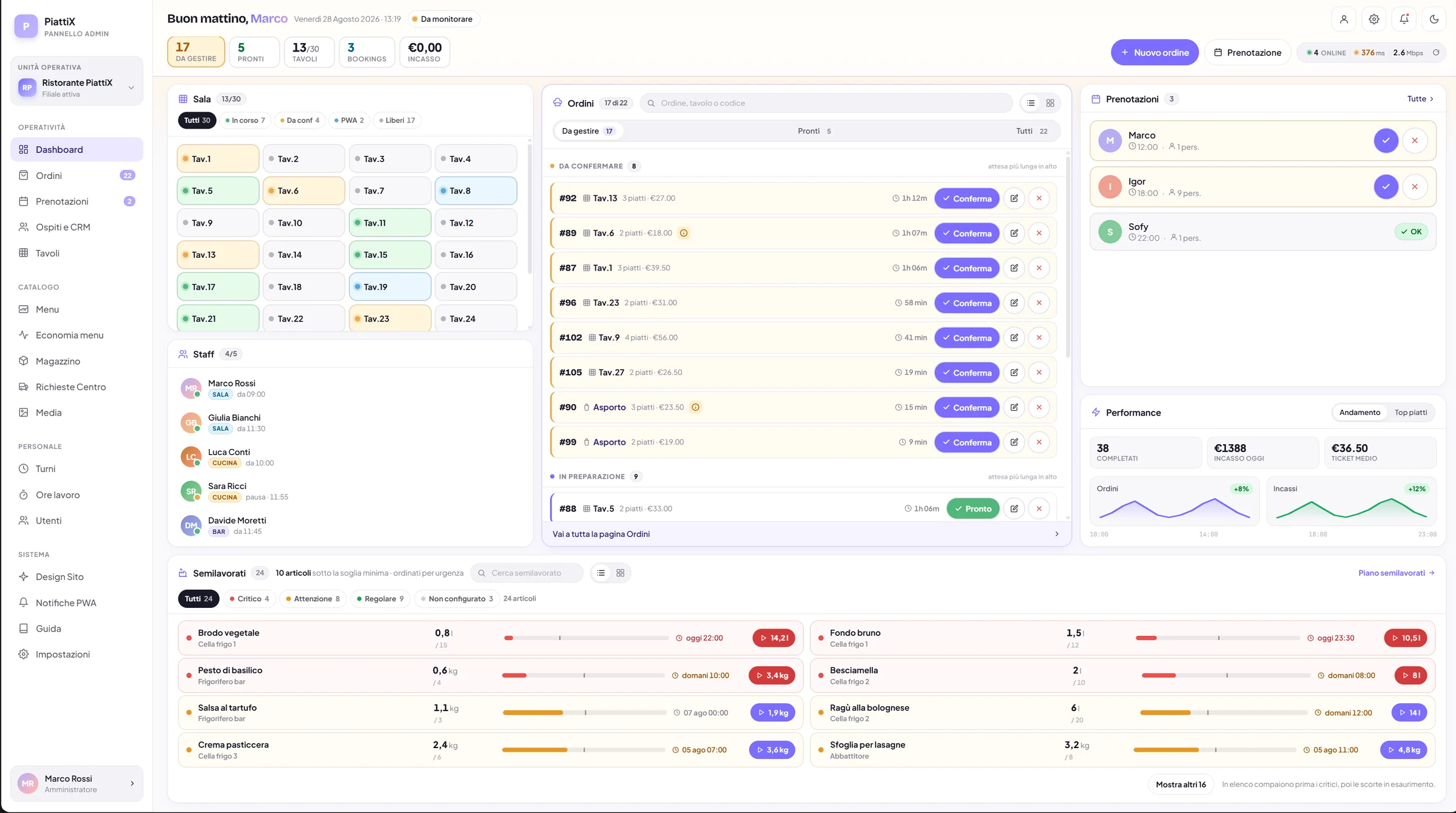Switch Performance to Andamento tab
This screenshot has width=1456, height=813.
click(x=1360, y=413)
